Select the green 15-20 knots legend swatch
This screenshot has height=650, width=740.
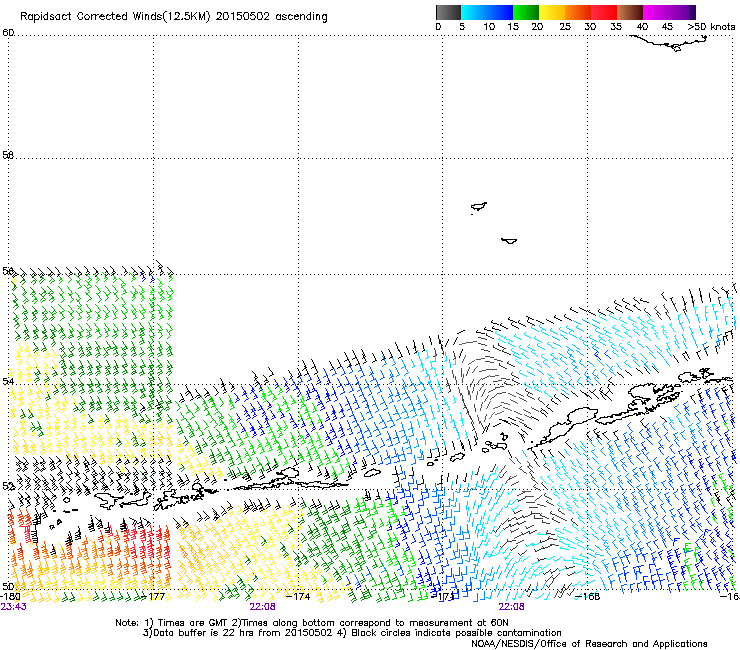(526, 12)
